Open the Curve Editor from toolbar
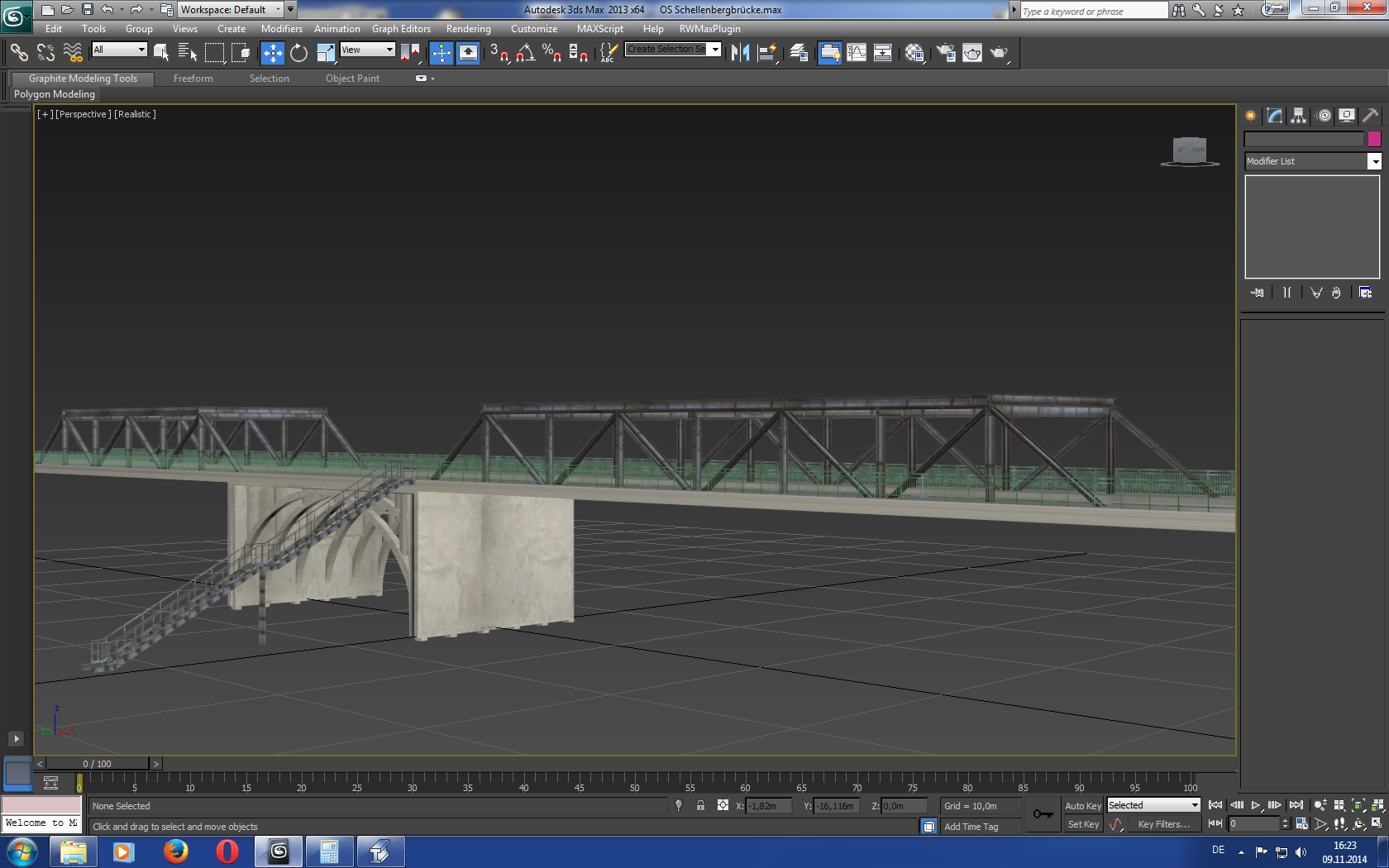The image size is (1389, 868). pos(857,53)
